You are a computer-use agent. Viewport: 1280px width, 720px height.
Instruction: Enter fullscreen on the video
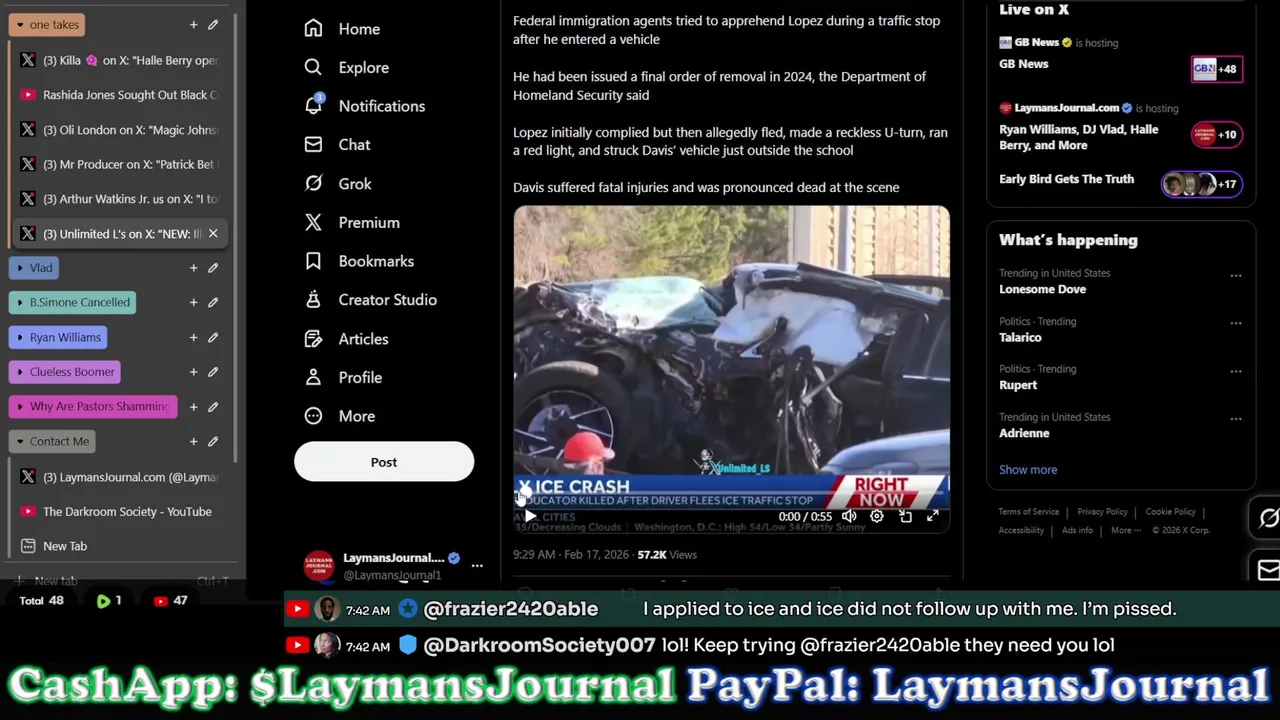[932, 516]
